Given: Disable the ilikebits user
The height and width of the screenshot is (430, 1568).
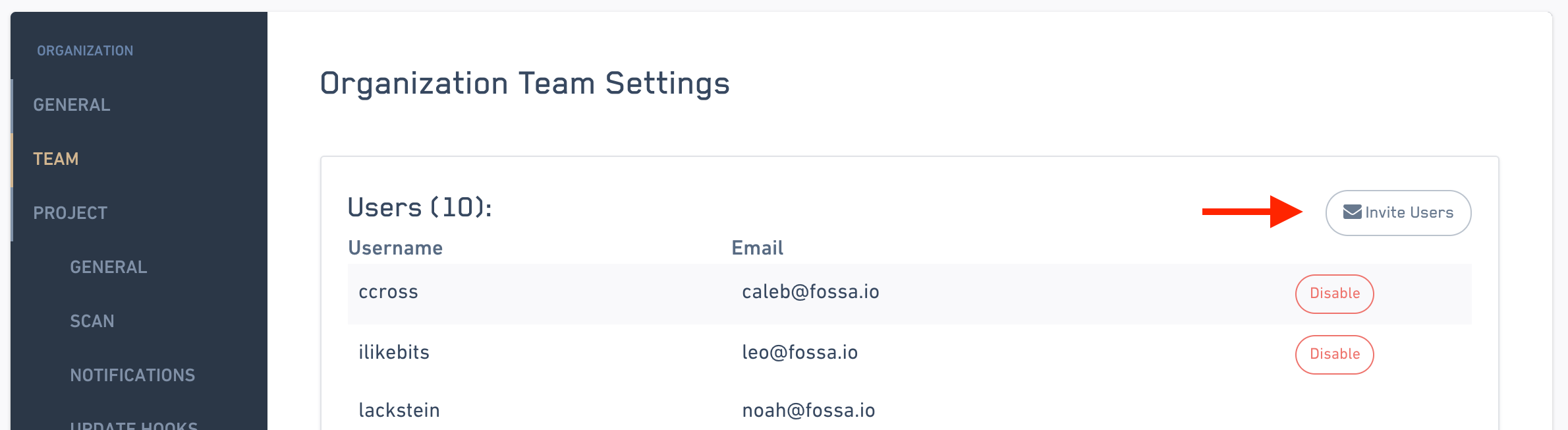Looking at the screenshot, I should click(1334, 354).
